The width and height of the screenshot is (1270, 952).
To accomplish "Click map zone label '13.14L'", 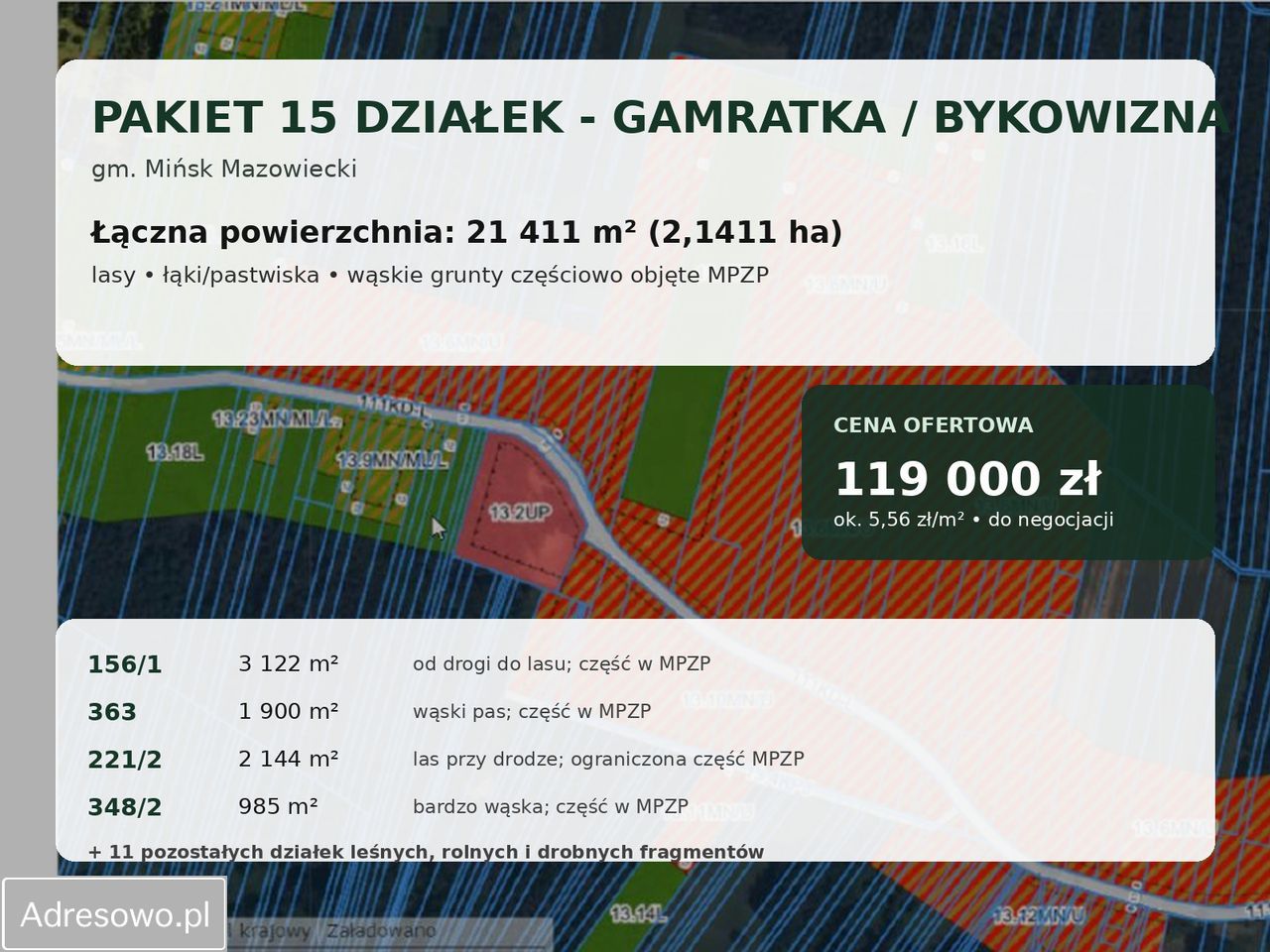I will coord(638,913).
